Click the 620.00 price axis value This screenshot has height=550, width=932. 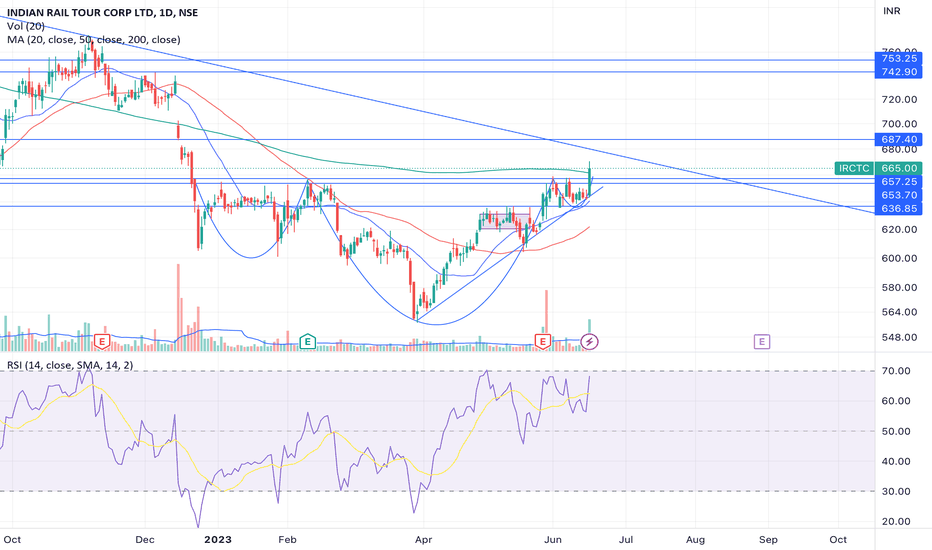899,229
